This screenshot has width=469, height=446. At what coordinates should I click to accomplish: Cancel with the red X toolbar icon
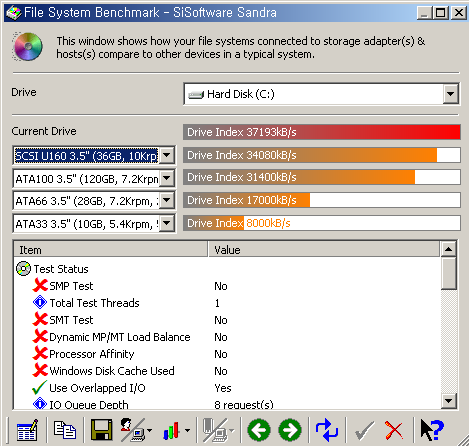394,430
